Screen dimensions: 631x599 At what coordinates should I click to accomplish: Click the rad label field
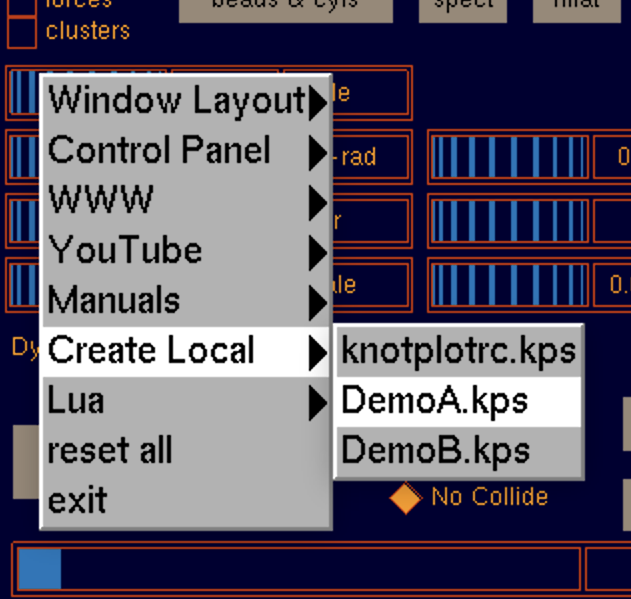[371, 157]
